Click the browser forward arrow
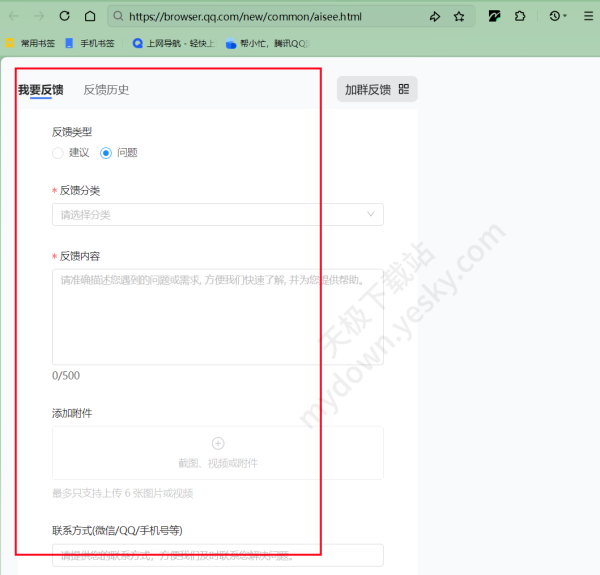This screenshot has width=600, height=575. pos(39,17)
